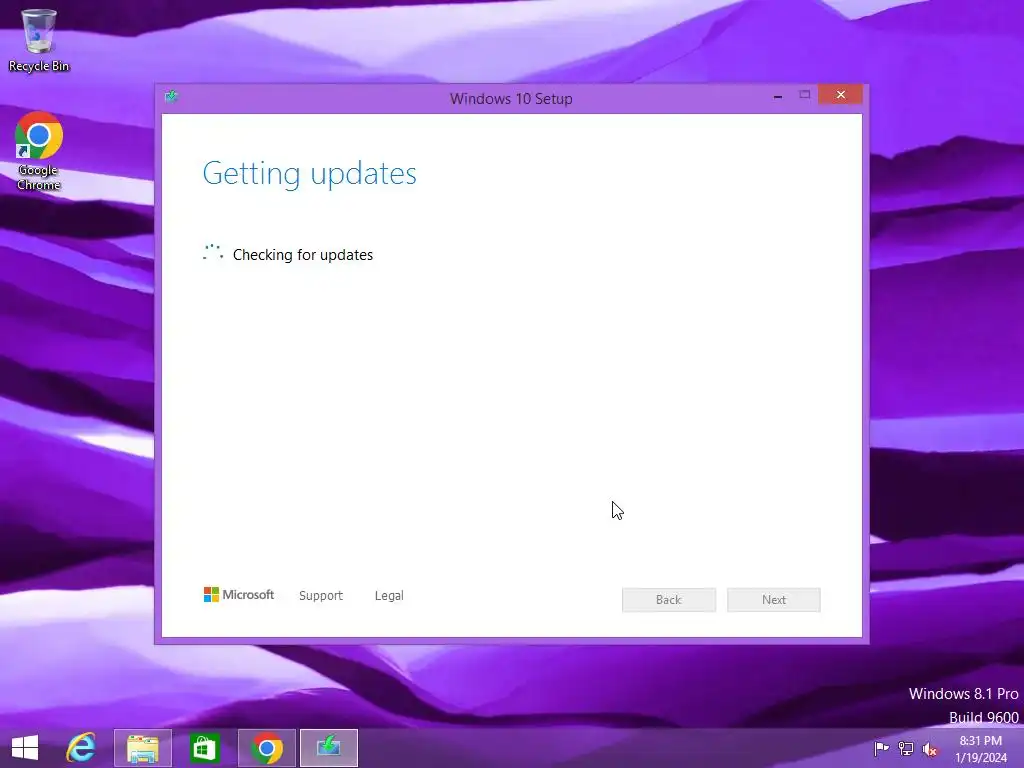Open the taskbar clock showing 8:31 PM
This screenshot has height=768, width=1024.
tap(981, 748)
